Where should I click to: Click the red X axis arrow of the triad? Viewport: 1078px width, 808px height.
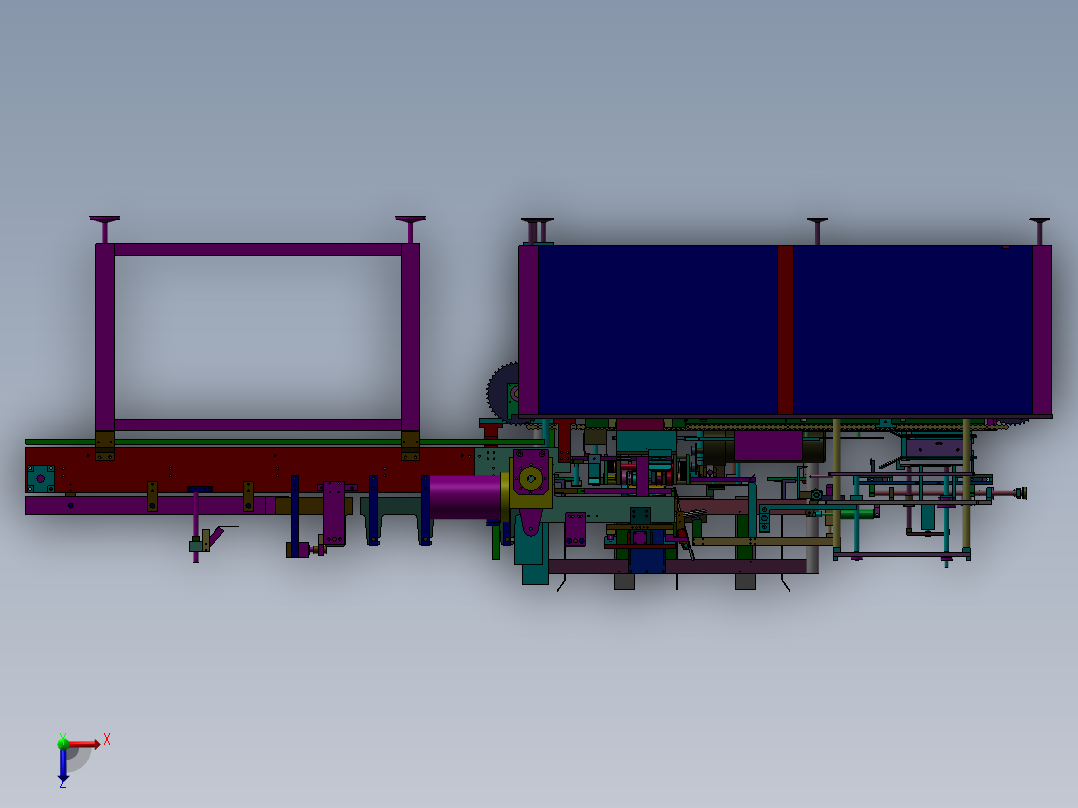(84, 744)
